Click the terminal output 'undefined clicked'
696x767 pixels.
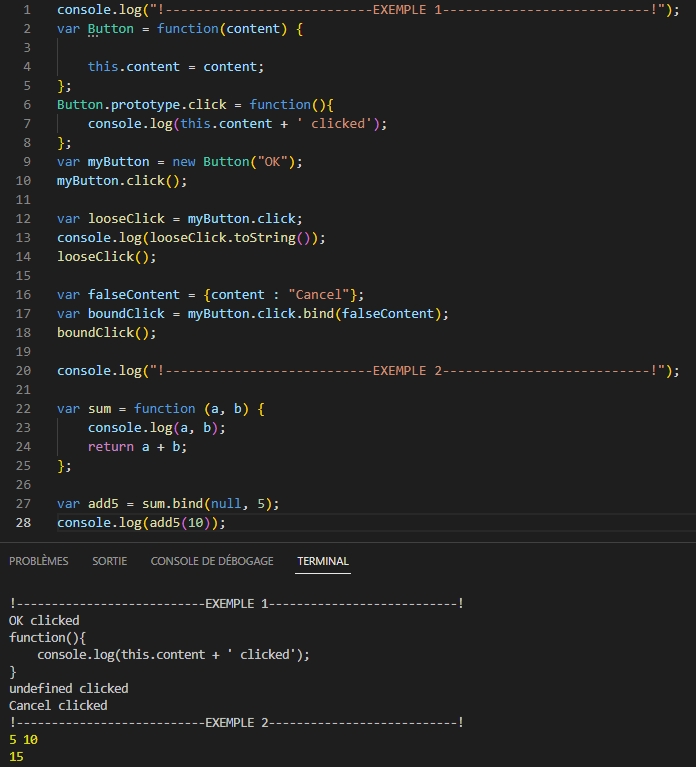coord(68,689)
